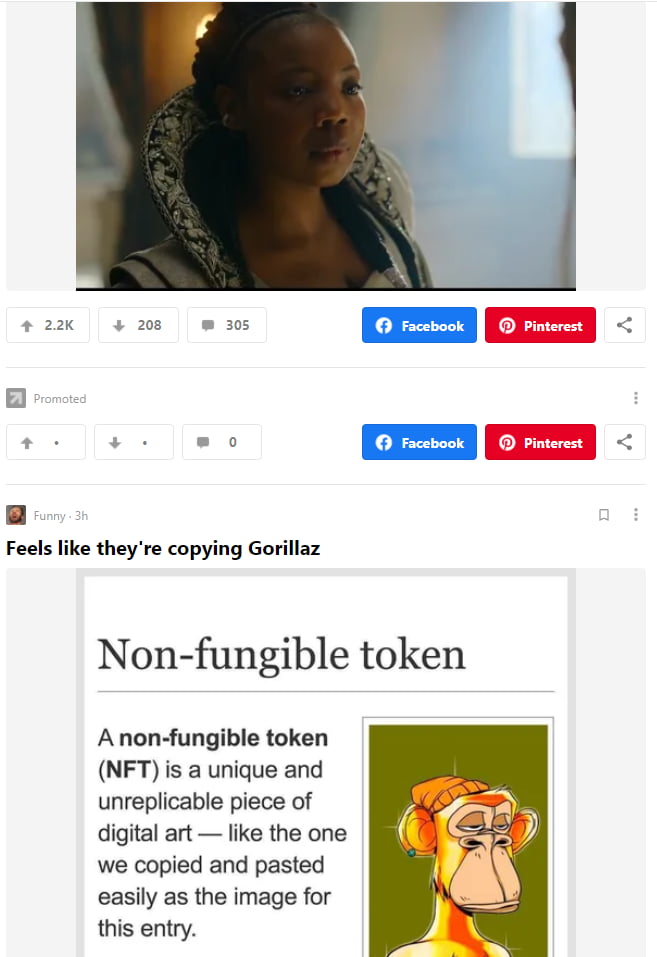Open post titled Feels like they're copying Gorillaz
The height and width of the screenshot is (957, 657).
163,548
